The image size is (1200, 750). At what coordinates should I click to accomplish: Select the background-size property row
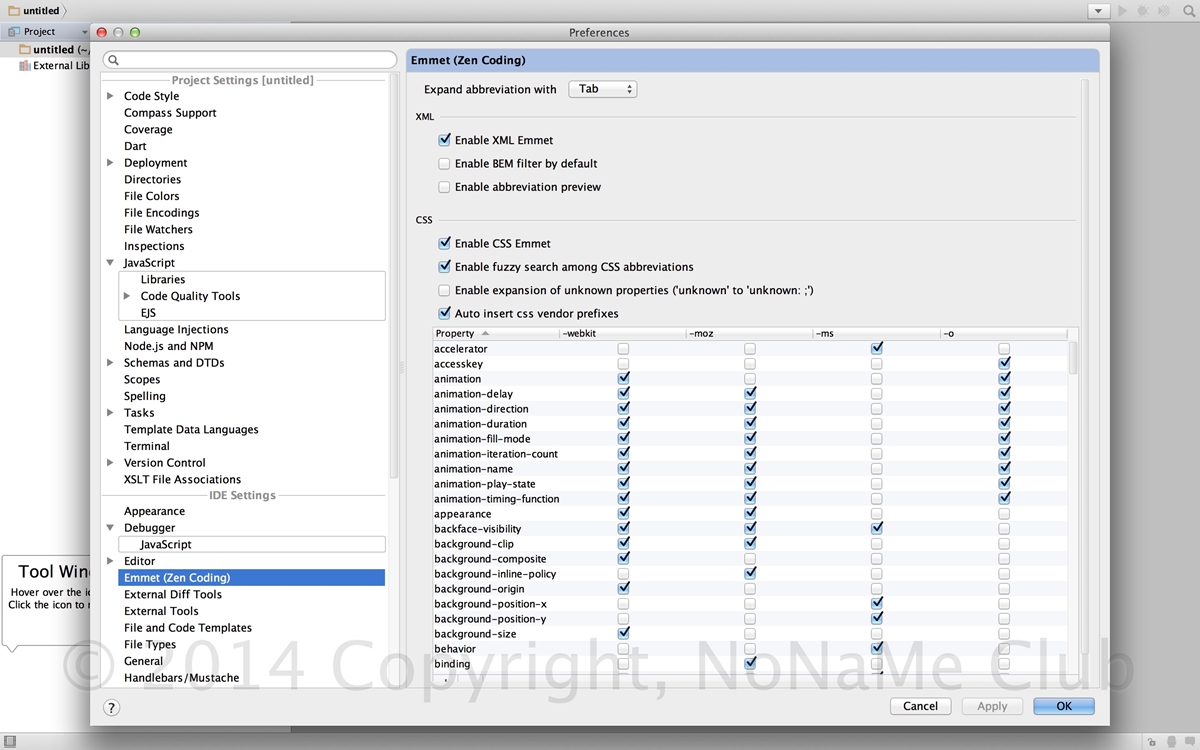coord(749,633)
